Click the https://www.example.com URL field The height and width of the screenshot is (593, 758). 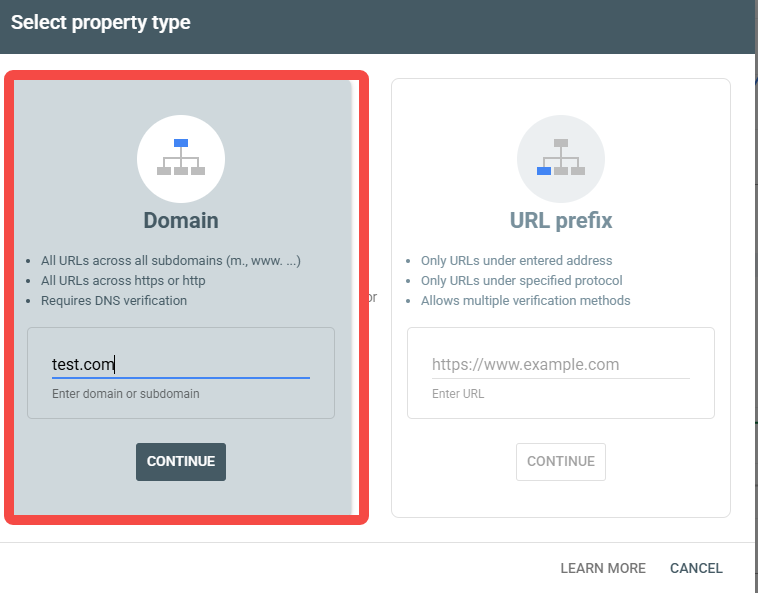click(561, 364)
